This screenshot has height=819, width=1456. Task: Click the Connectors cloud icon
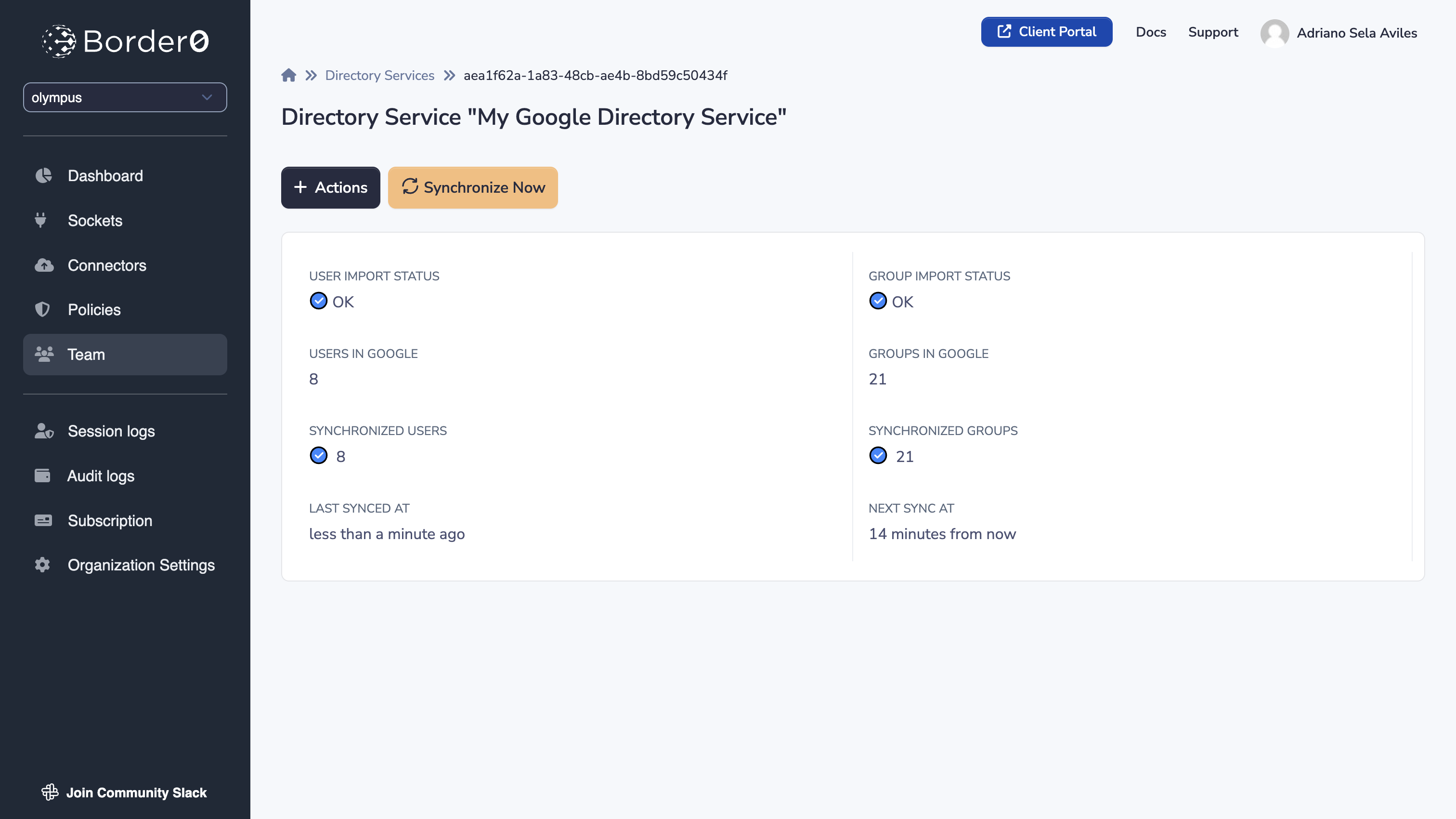[43, 264]
